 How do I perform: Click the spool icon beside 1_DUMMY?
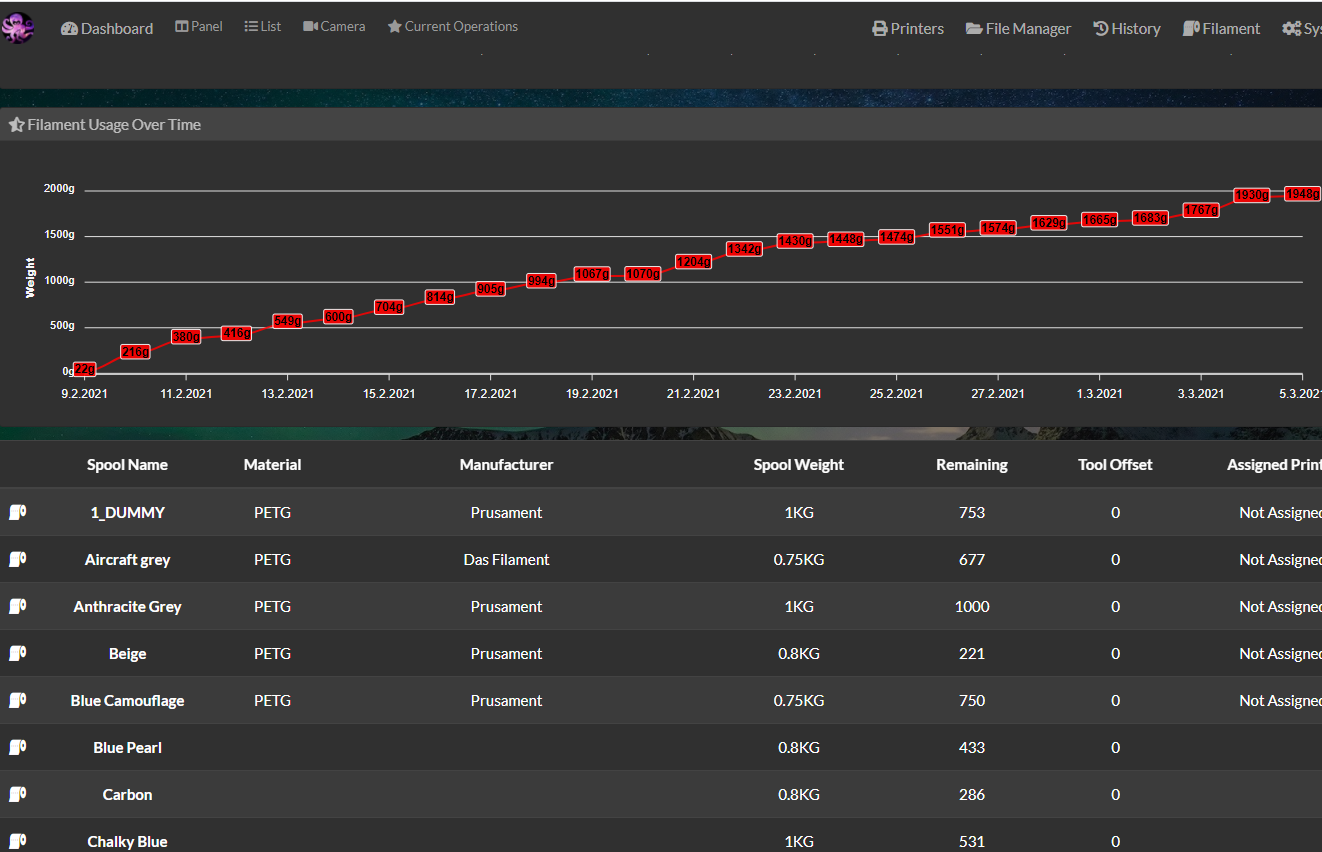tap(17, 511)
